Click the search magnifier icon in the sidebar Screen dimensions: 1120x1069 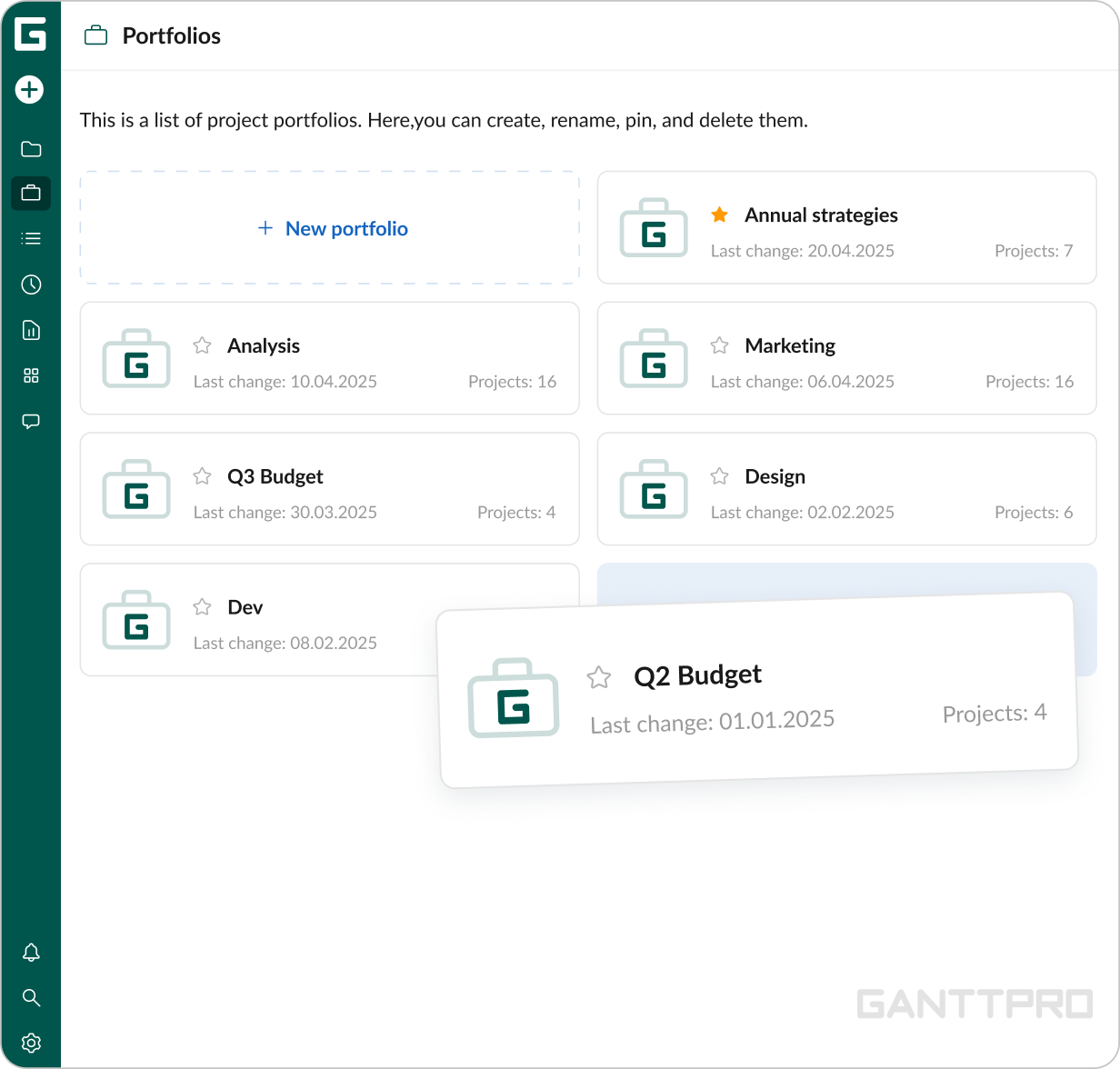click(31, 998)
